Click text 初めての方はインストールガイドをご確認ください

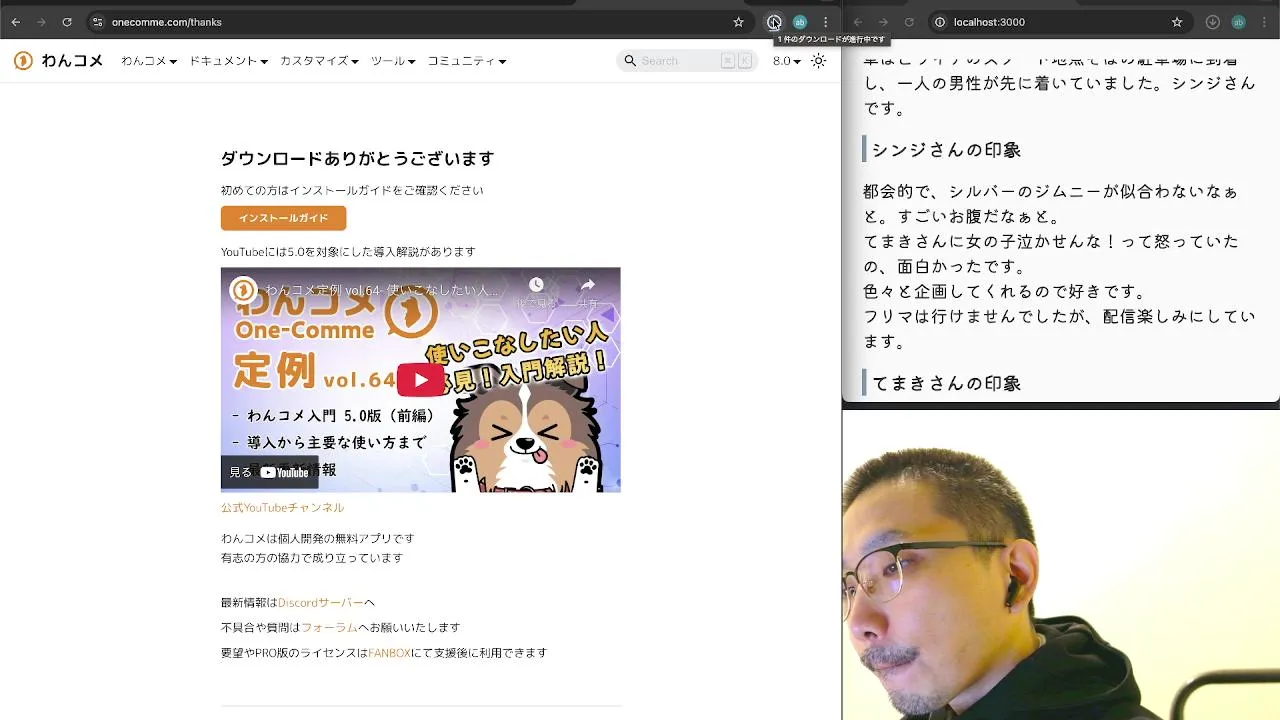[352, 190]
